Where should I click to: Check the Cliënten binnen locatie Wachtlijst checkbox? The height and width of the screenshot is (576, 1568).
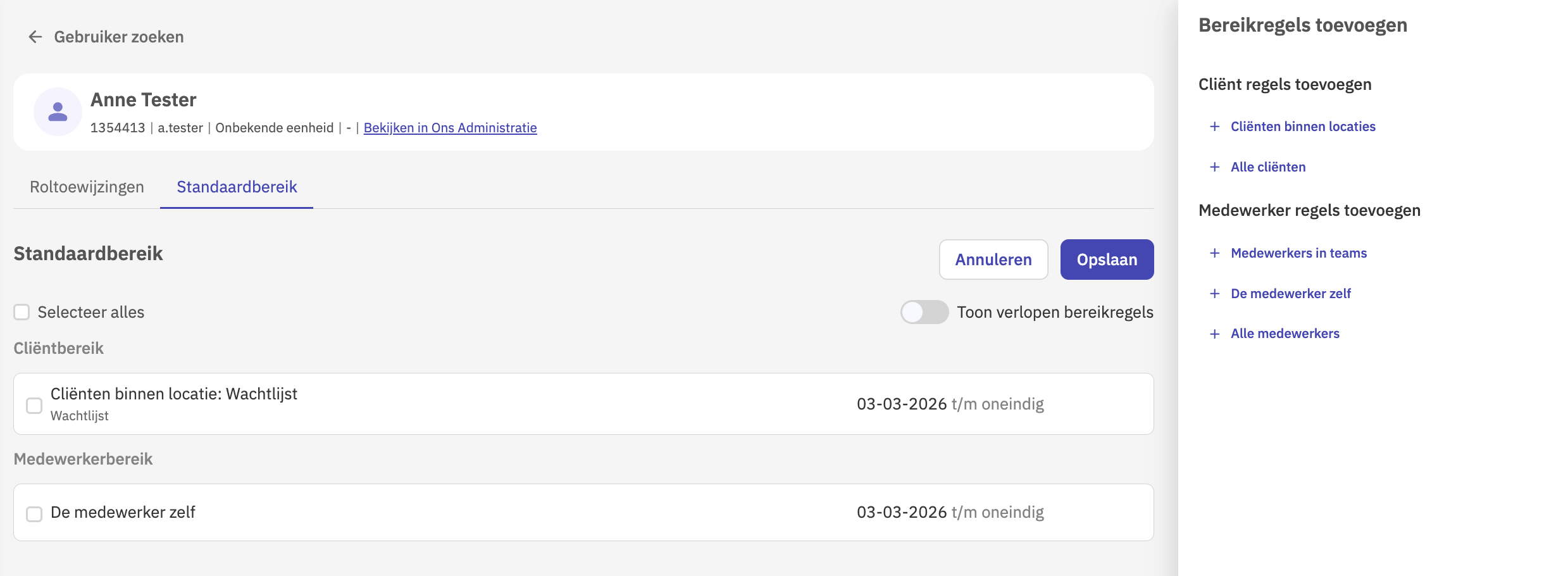[x=34, y=405]
